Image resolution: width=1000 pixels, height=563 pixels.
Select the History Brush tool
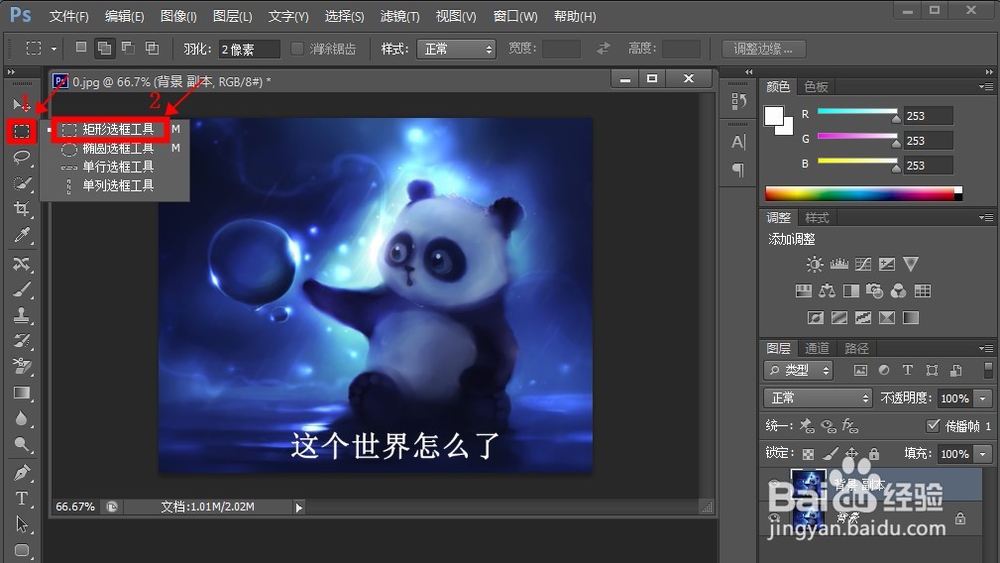[x=22, y=340]
